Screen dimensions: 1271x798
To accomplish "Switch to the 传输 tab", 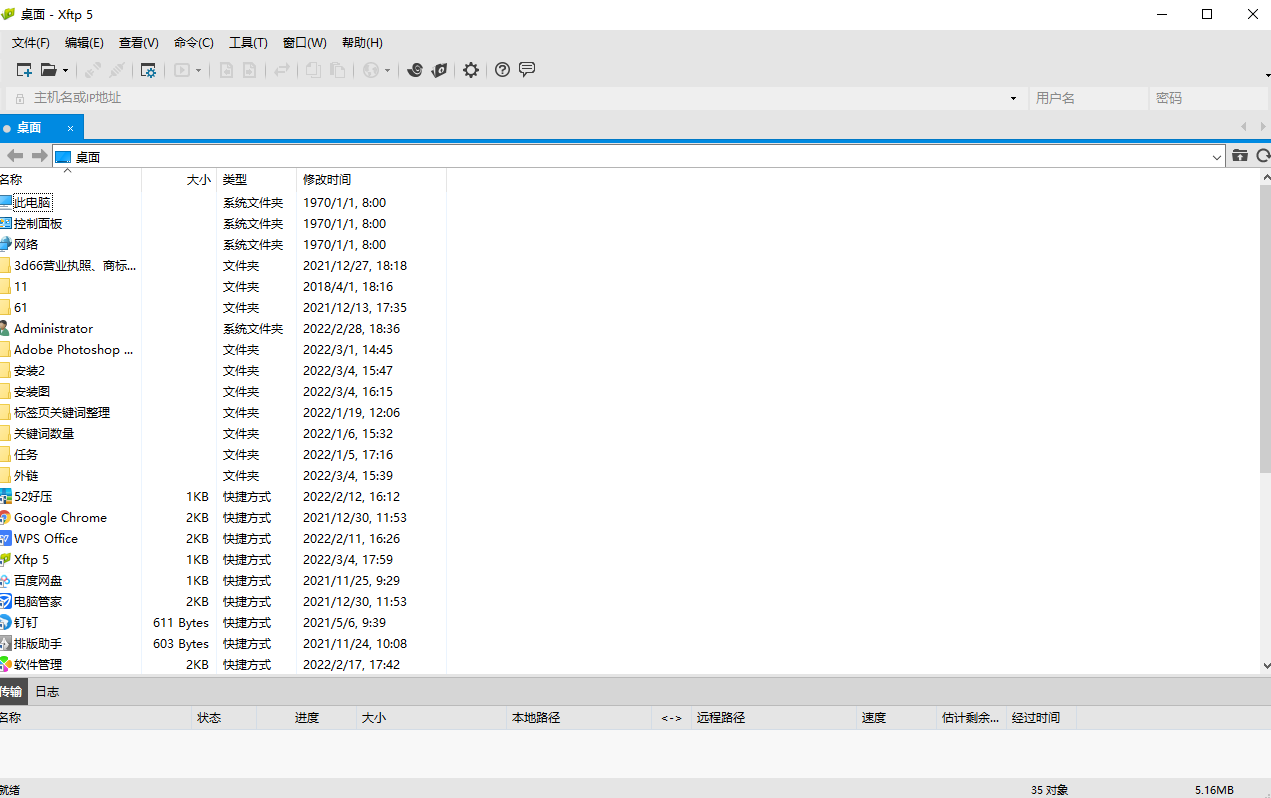I will point(12,691).
